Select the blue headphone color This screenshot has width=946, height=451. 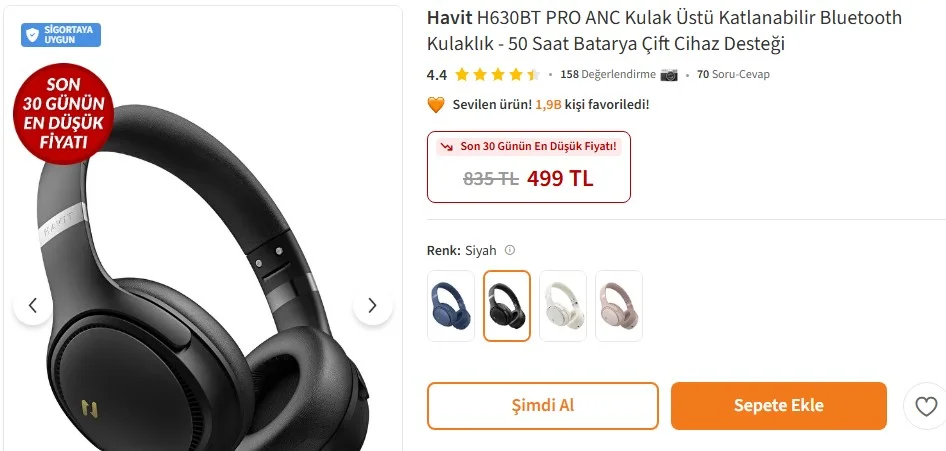pyautogui.click(x=451, y=306)
